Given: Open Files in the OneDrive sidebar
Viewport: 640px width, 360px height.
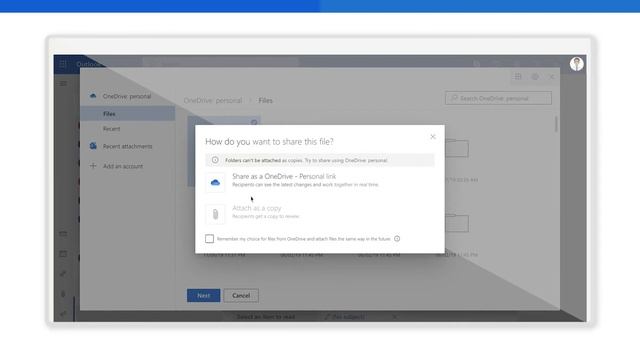Looking at the screenshot, I should coord(128,114).
